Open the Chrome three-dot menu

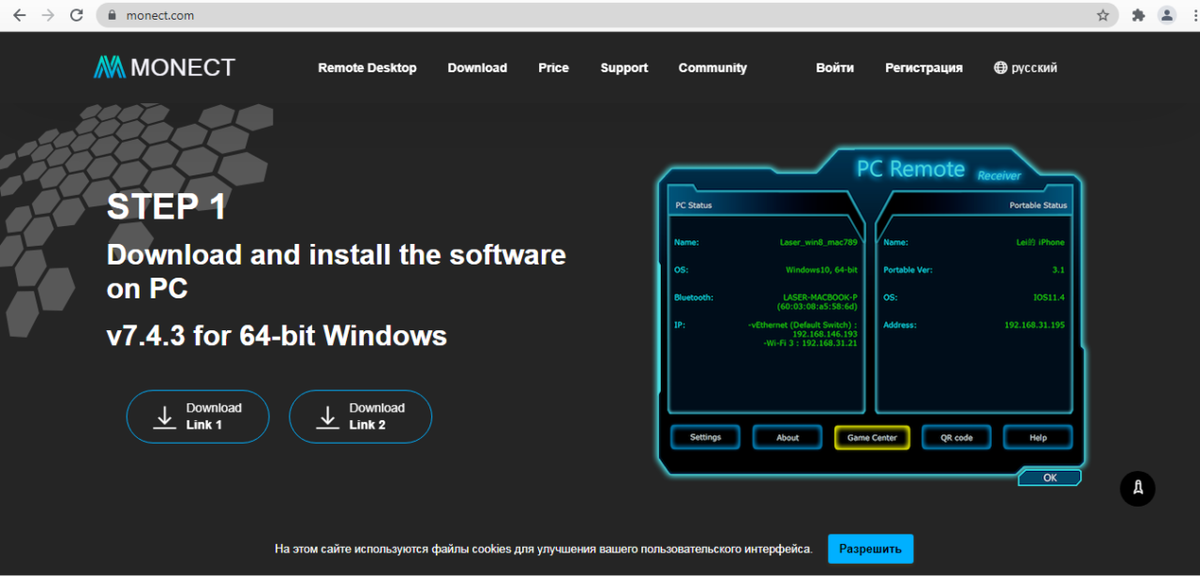tap(1193, 16)
